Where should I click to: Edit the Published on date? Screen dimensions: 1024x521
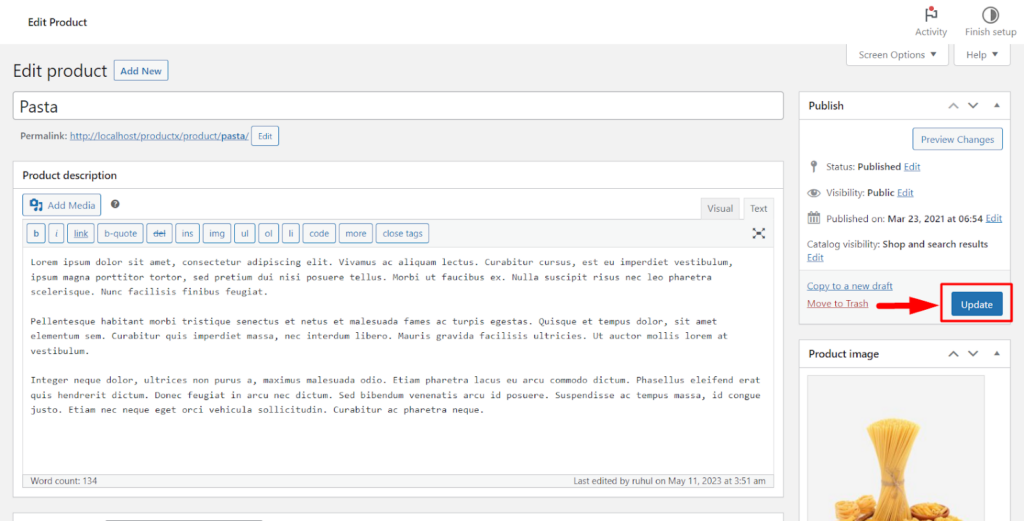pyautogui.click(x=993, y=218)
